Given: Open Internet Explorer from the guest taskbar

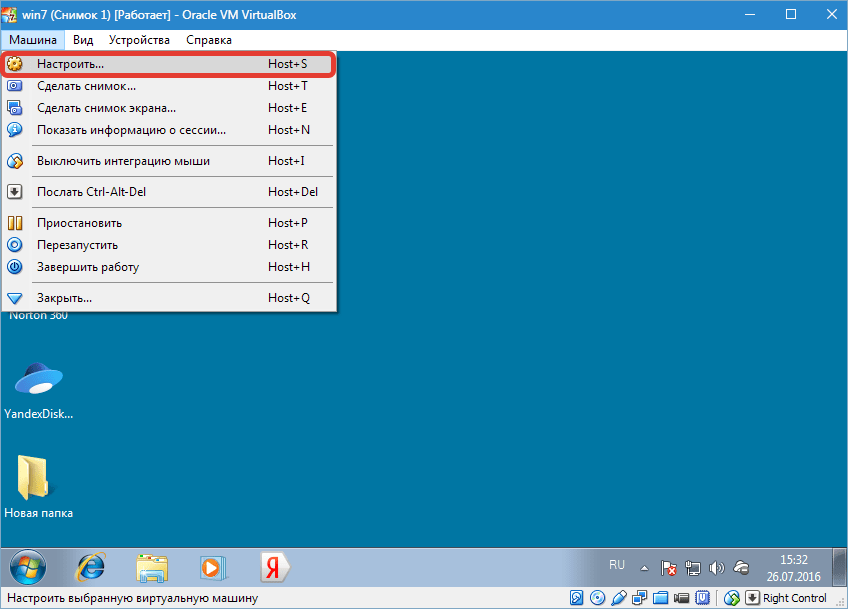Looking at the screenshot, I should point(91,567).
